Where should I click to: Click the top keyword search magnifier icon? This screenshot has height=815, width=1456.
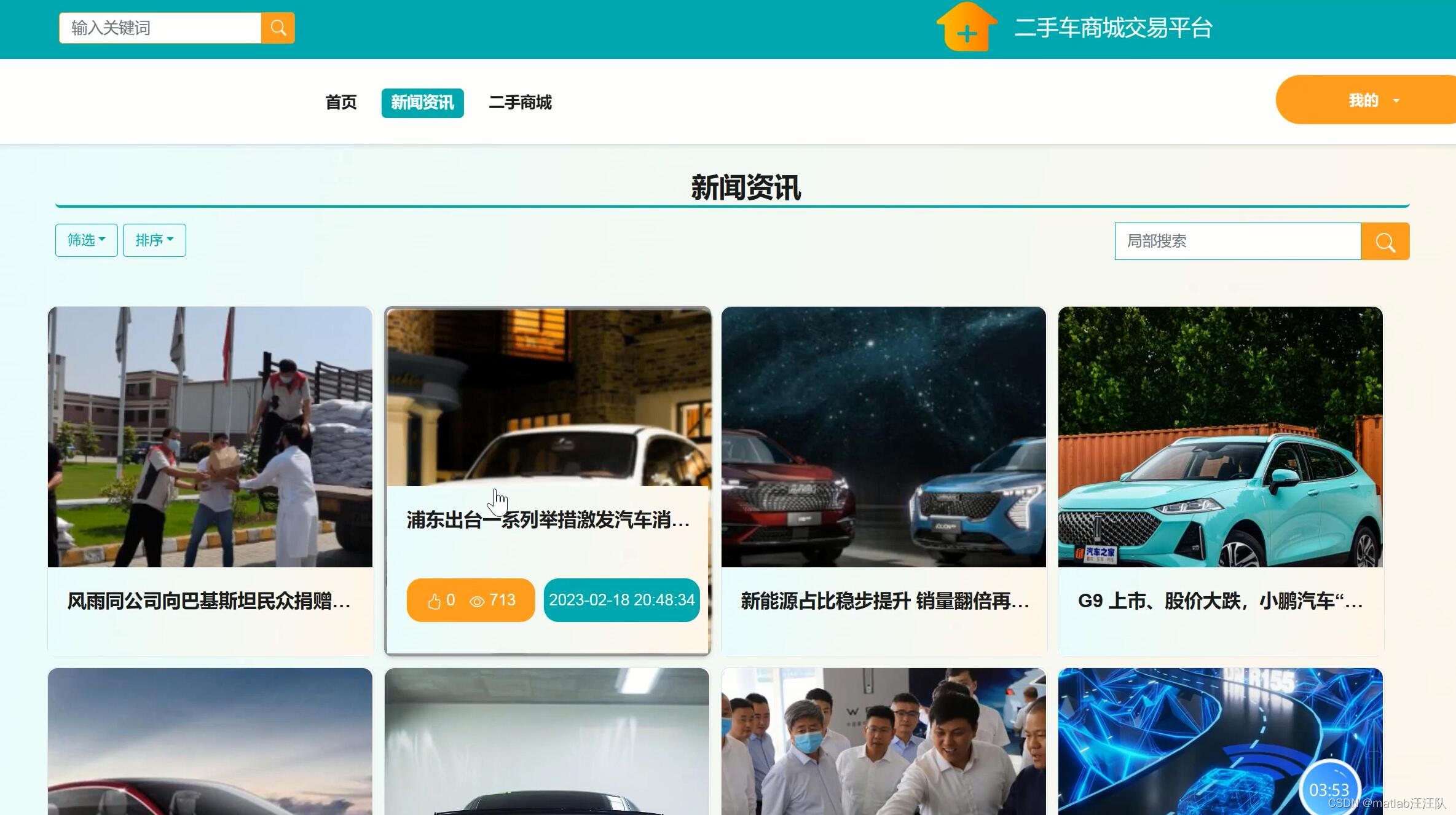pos(278,28)
